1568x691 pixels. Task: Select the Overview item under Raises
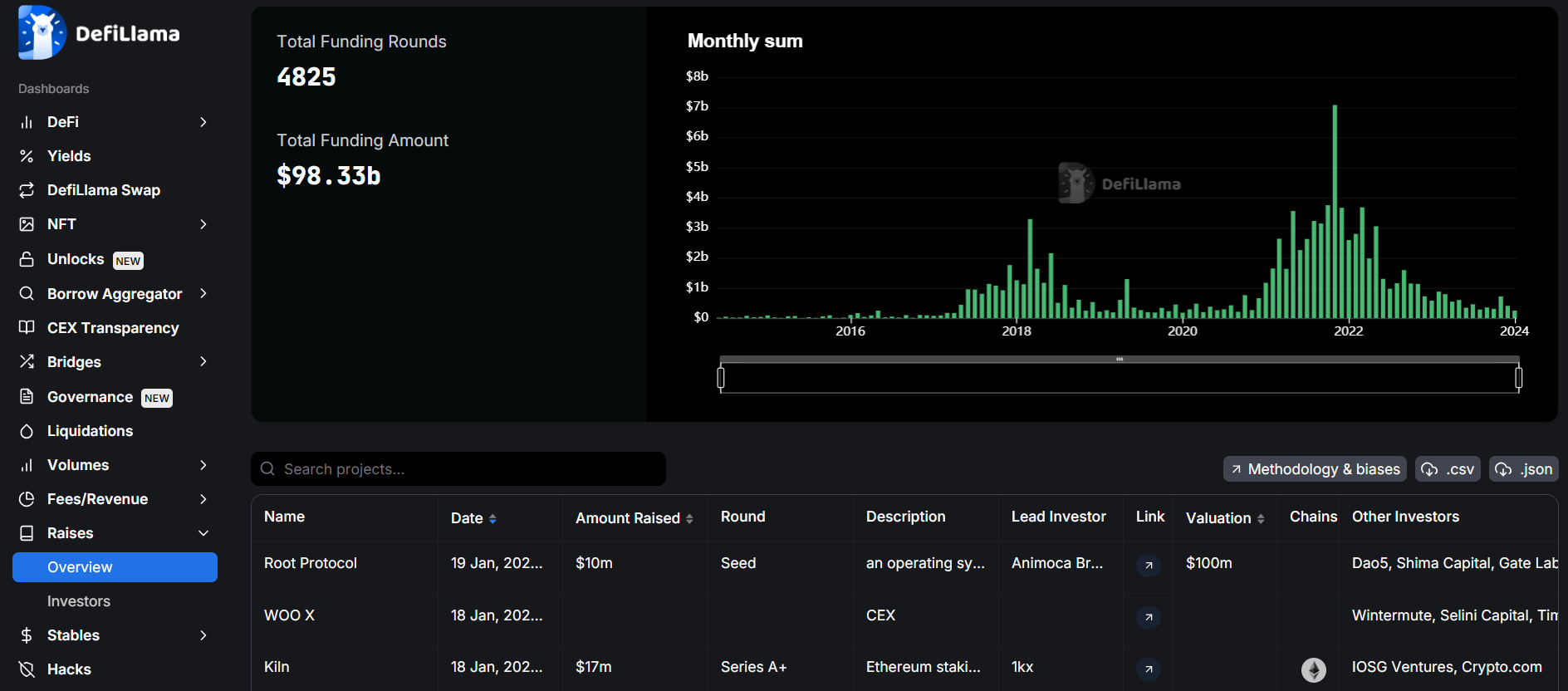tap(115, 567)
